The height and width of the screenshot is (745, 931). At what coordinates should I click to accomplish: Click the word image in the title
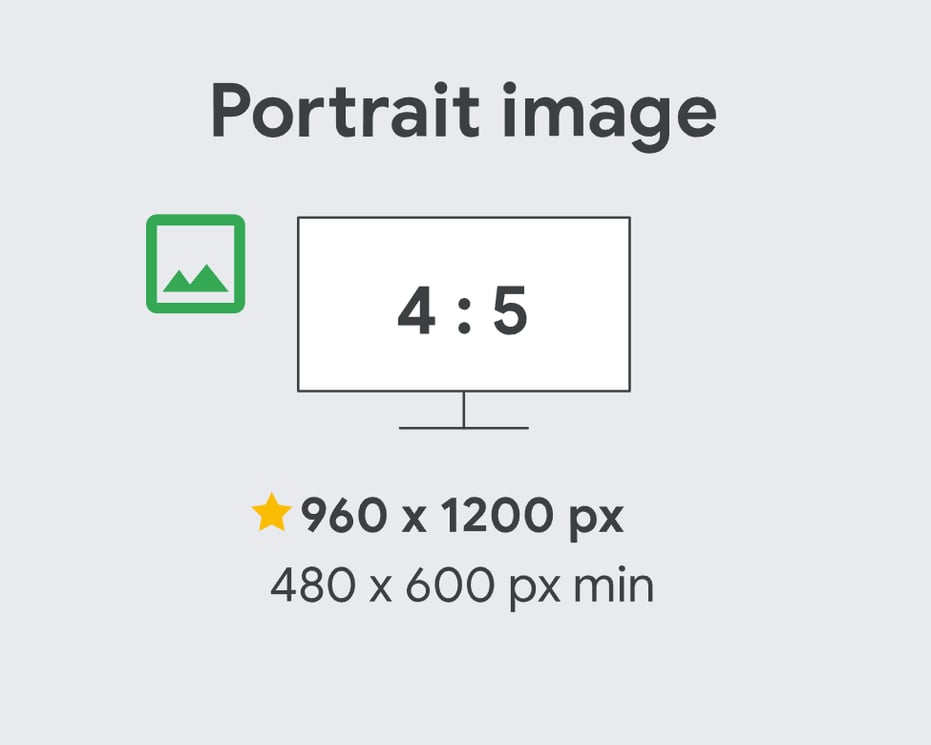click(610, 116)
